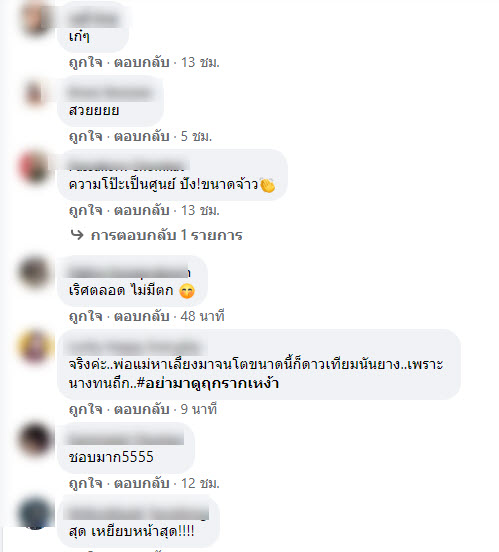Open profile picture of ชอบมาก5555 commenter
The image size is (499, 552).
35,439
